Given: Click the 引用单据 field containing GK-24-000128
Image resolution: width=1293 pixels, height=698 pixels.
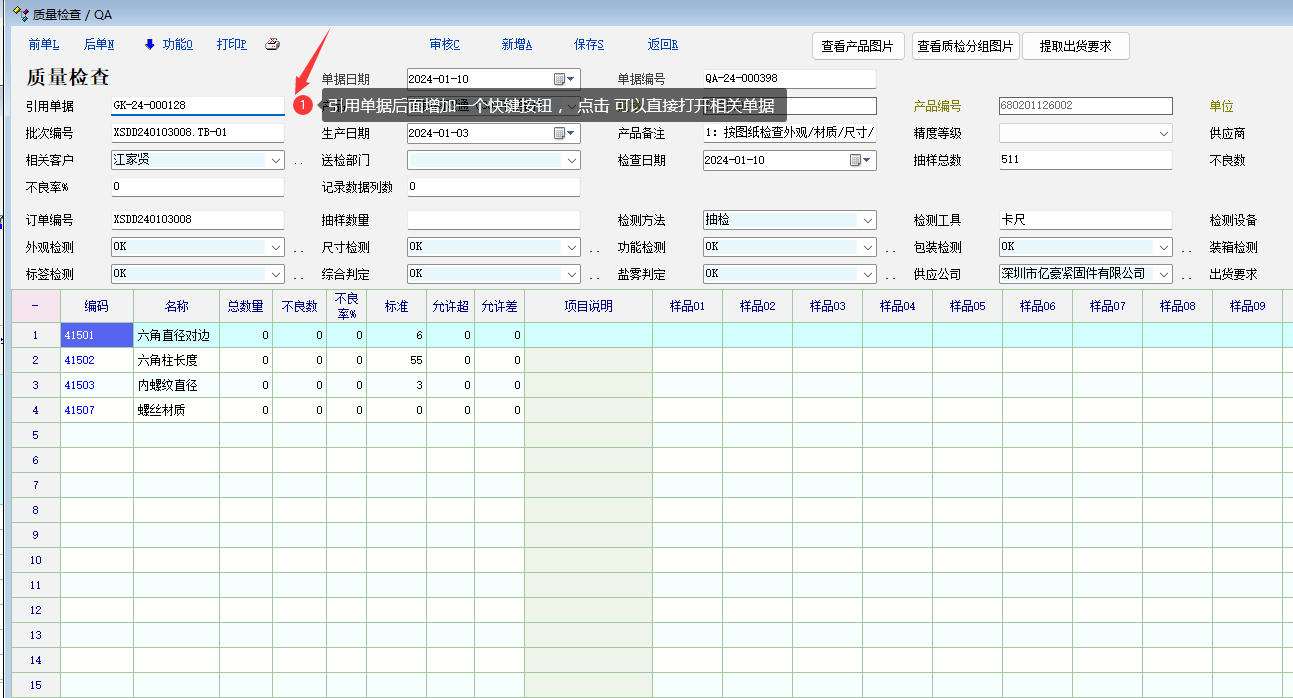Looking at the screenshot, I should (x=197, y=106).
